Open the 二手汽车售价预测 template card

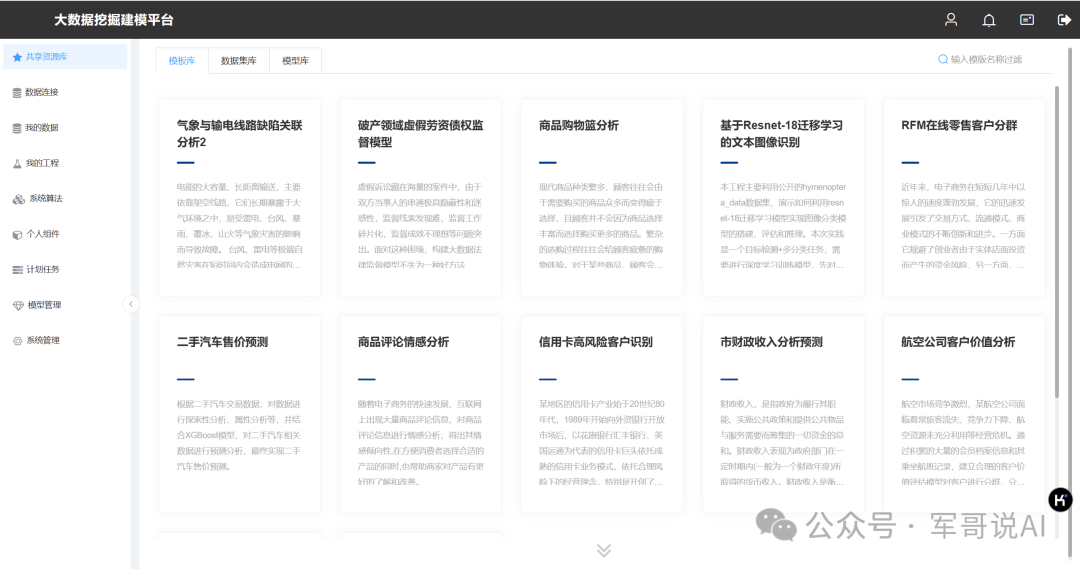click(x=239, y=414)
